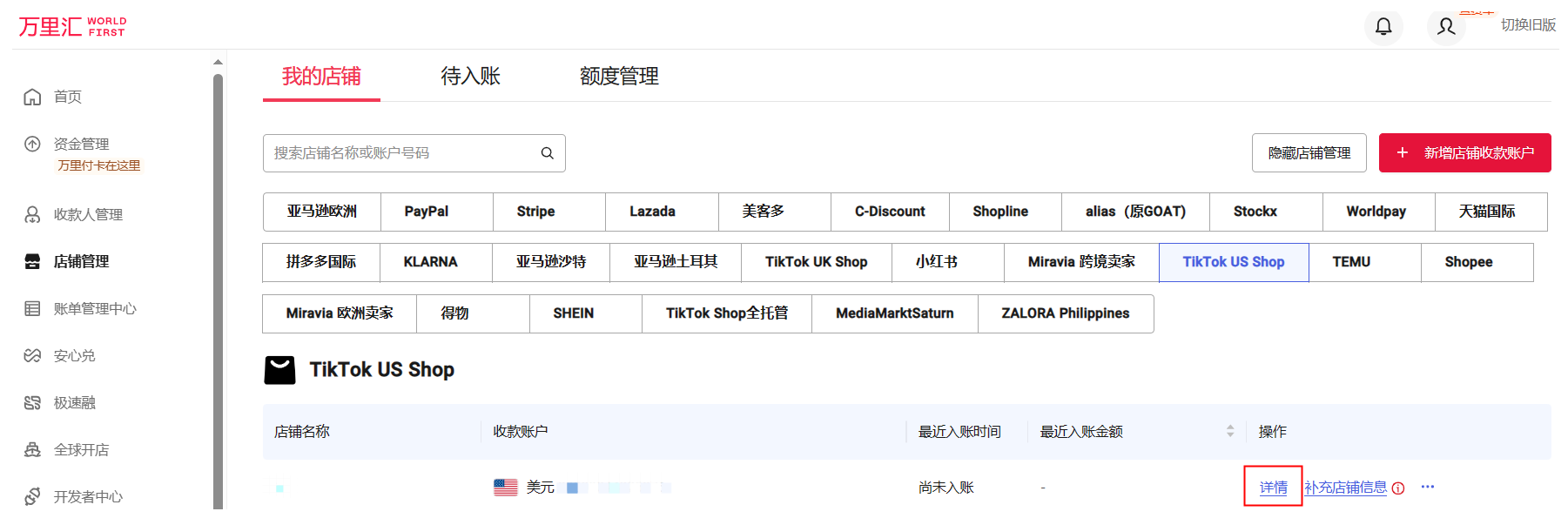
Task: Click the sidebar scroll-up arrow
Action: (218, 62)
